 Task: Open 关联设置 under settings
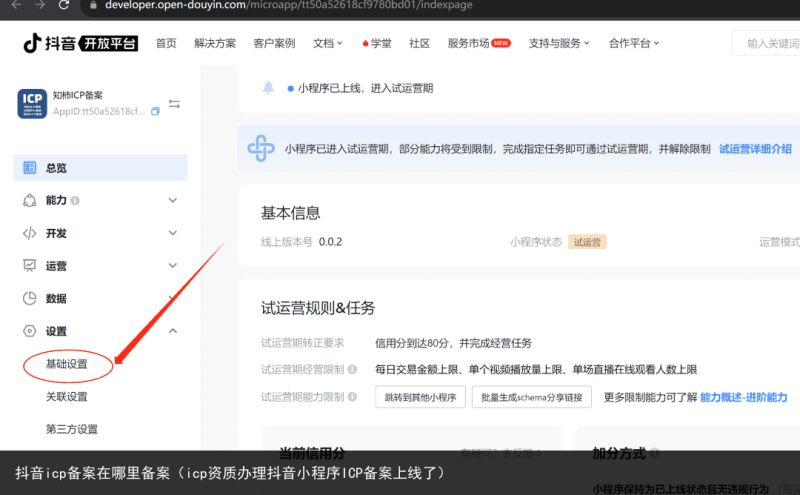(67, 397)
